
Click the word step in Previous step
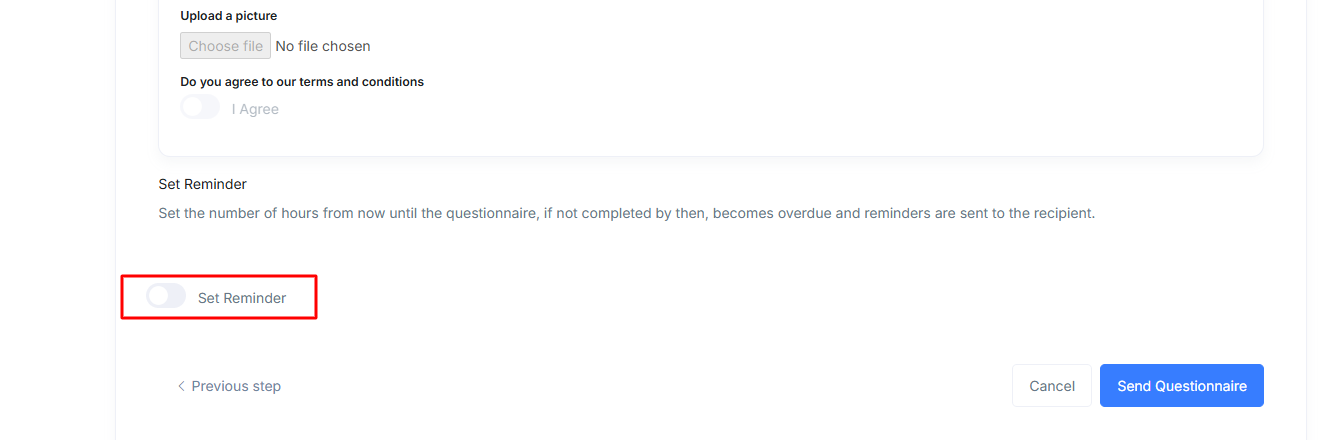[x=265, y=386]
